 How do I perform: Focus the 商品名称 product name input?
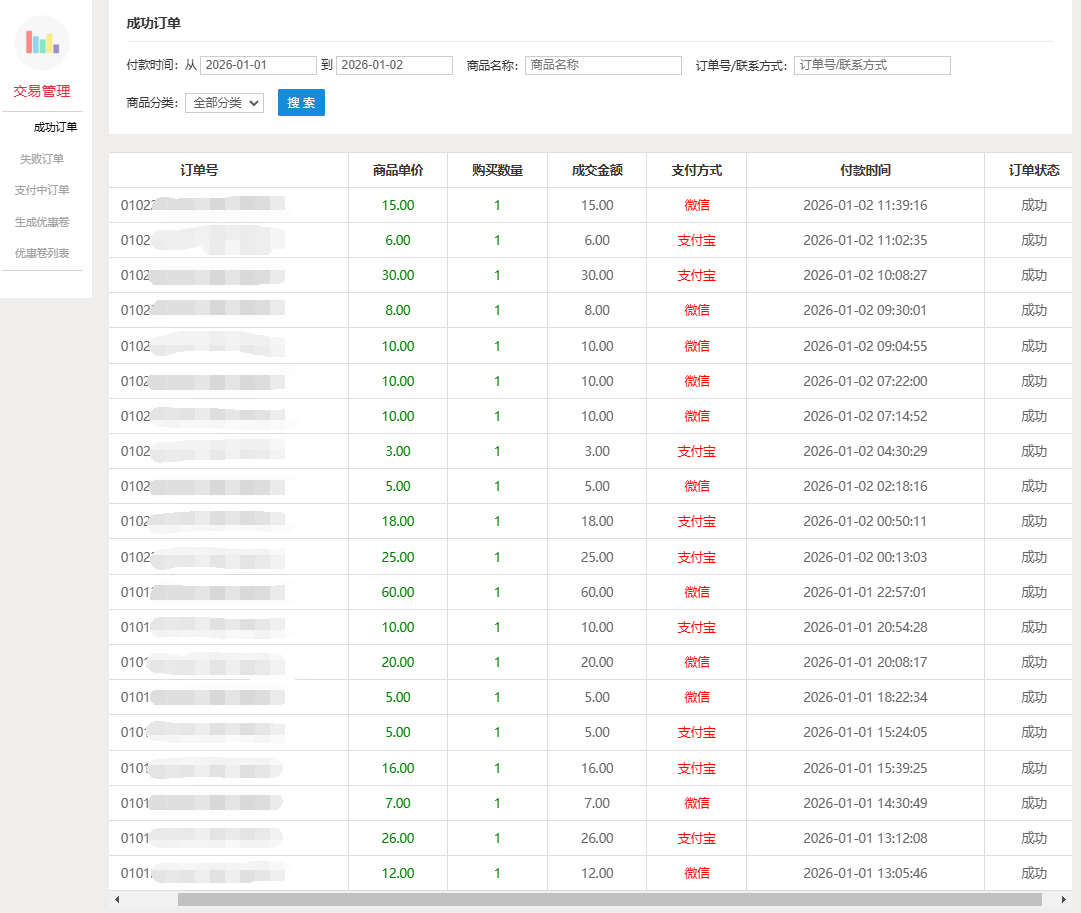point(603,65)
